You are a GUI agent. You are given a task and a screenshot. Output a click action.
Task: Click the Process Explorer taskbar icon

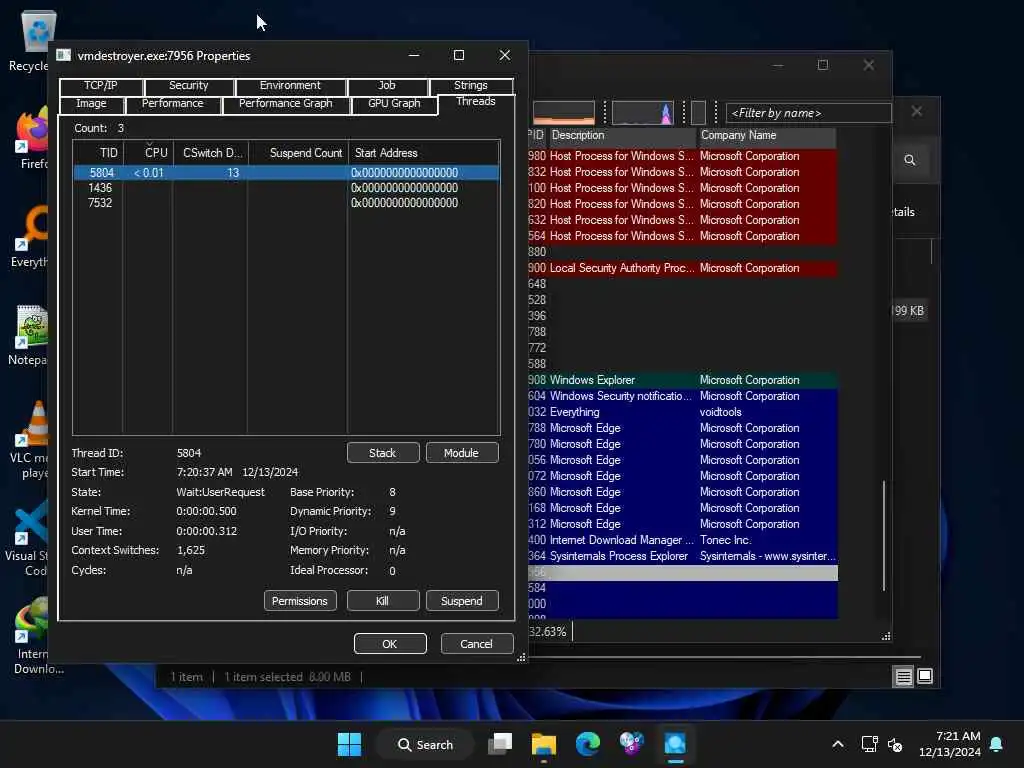675,744
